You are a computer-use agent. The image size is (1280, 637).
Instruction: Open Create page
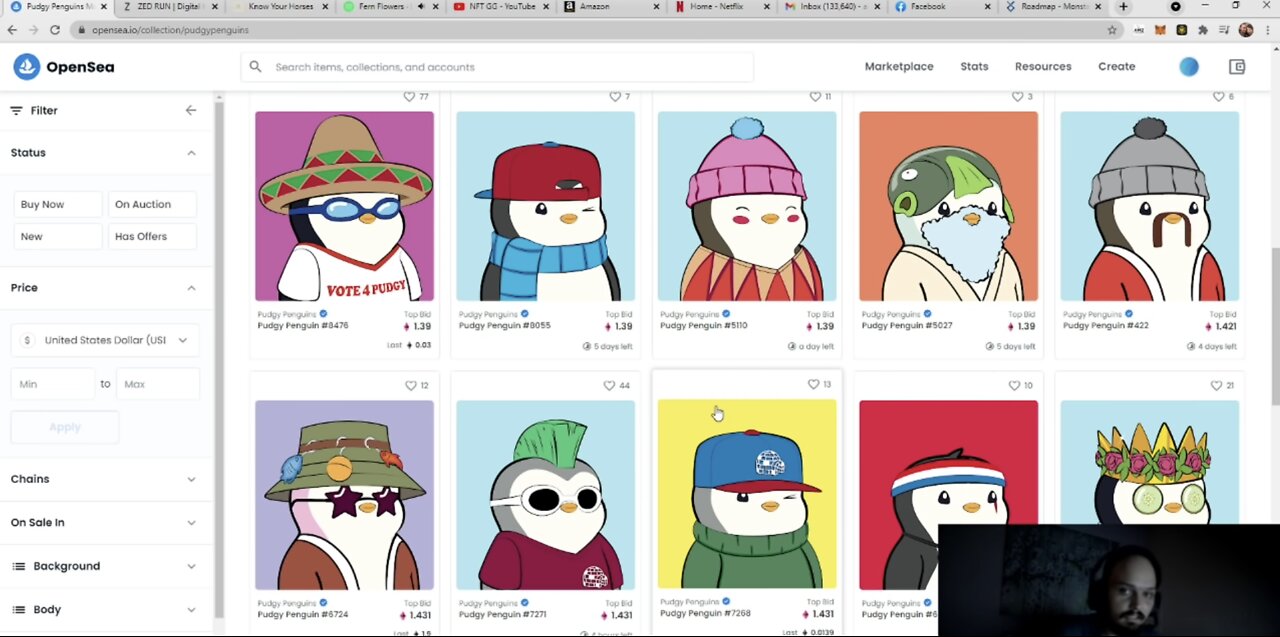click(x=1117, y=67)
